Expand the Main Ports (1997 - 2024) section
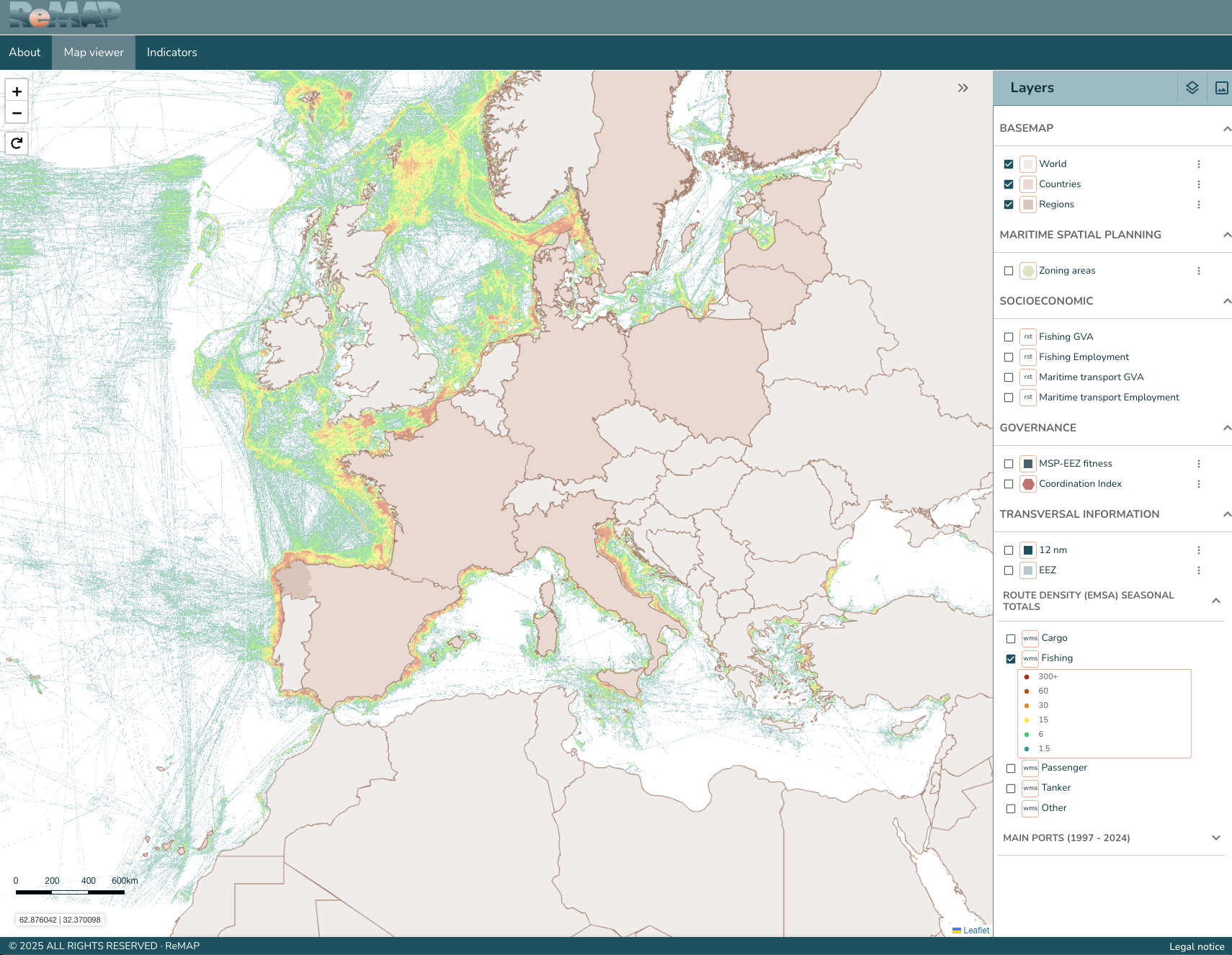Image resolution: width=1232 pixels, height=955 pixels. point(1215,838)
